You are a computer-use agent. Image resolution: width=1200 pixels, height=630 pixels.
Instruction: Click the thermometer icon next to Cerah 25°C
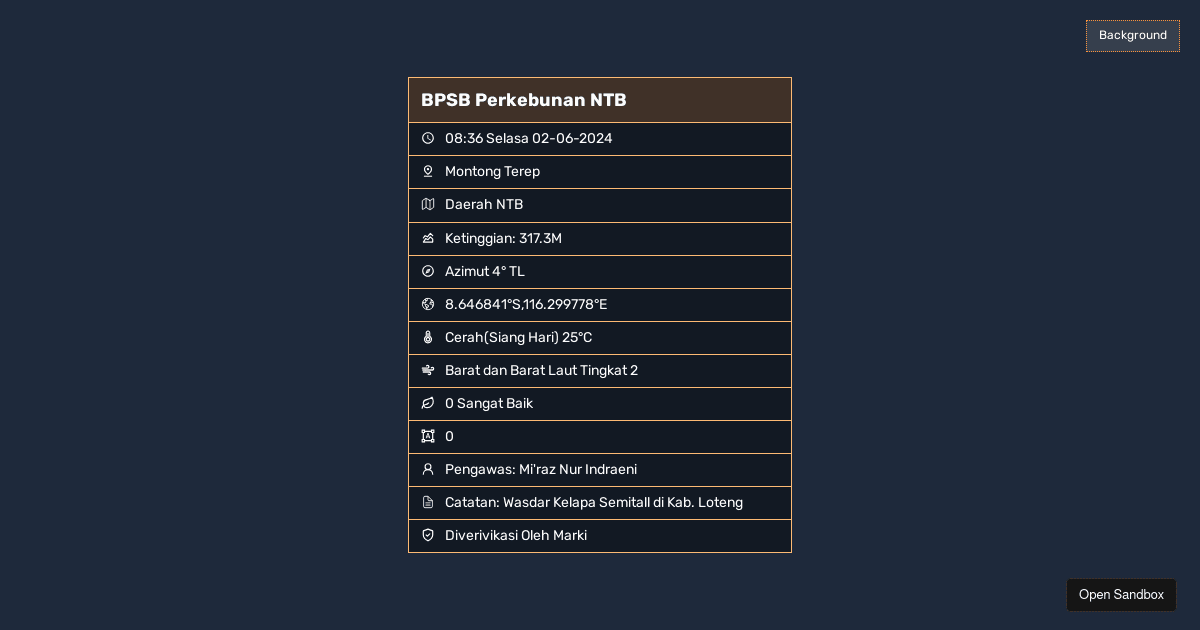click(x=428, y=337)
